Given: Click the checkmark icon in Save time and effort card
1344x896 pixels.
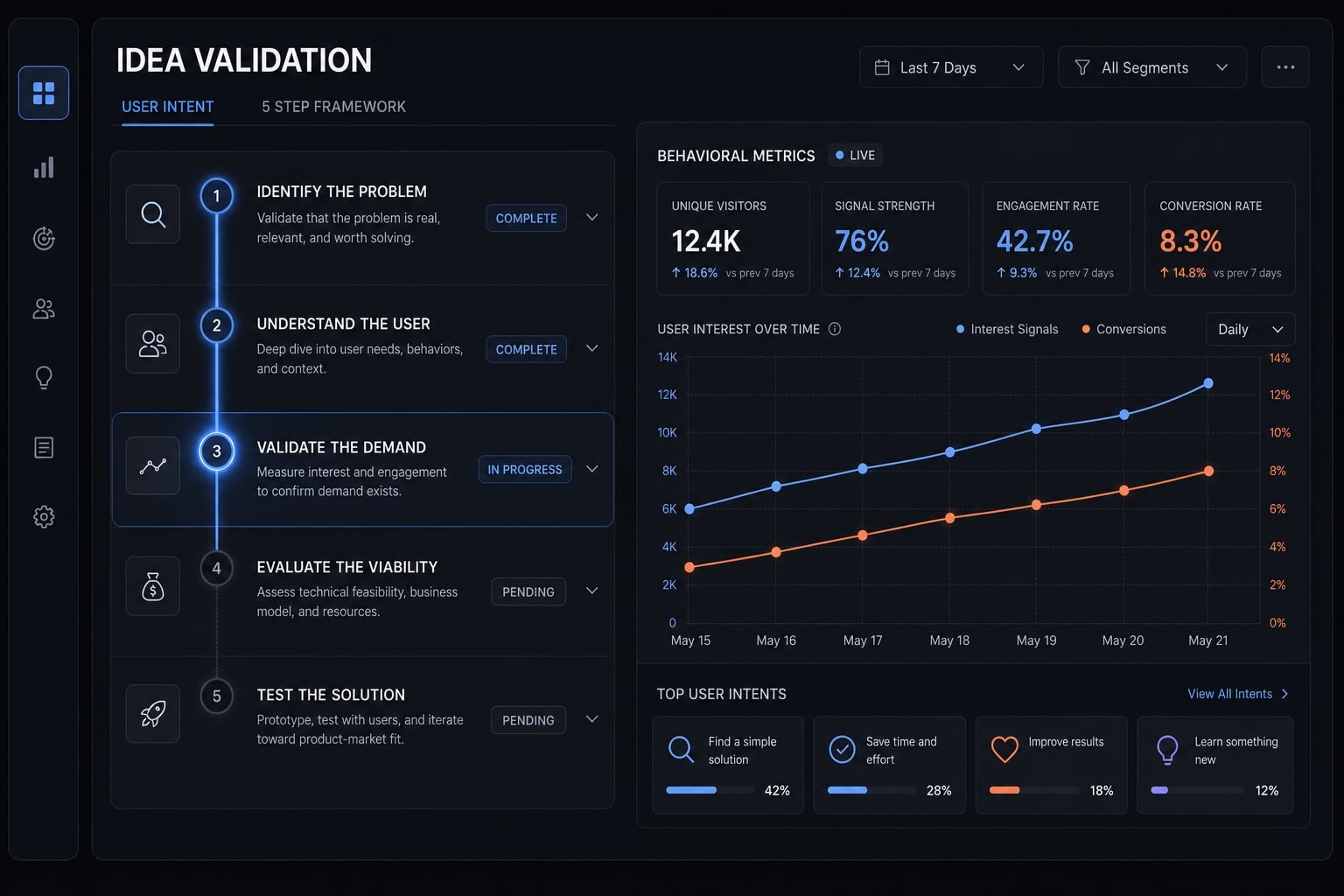Looking at the screenshot, I should pos(842,749).
